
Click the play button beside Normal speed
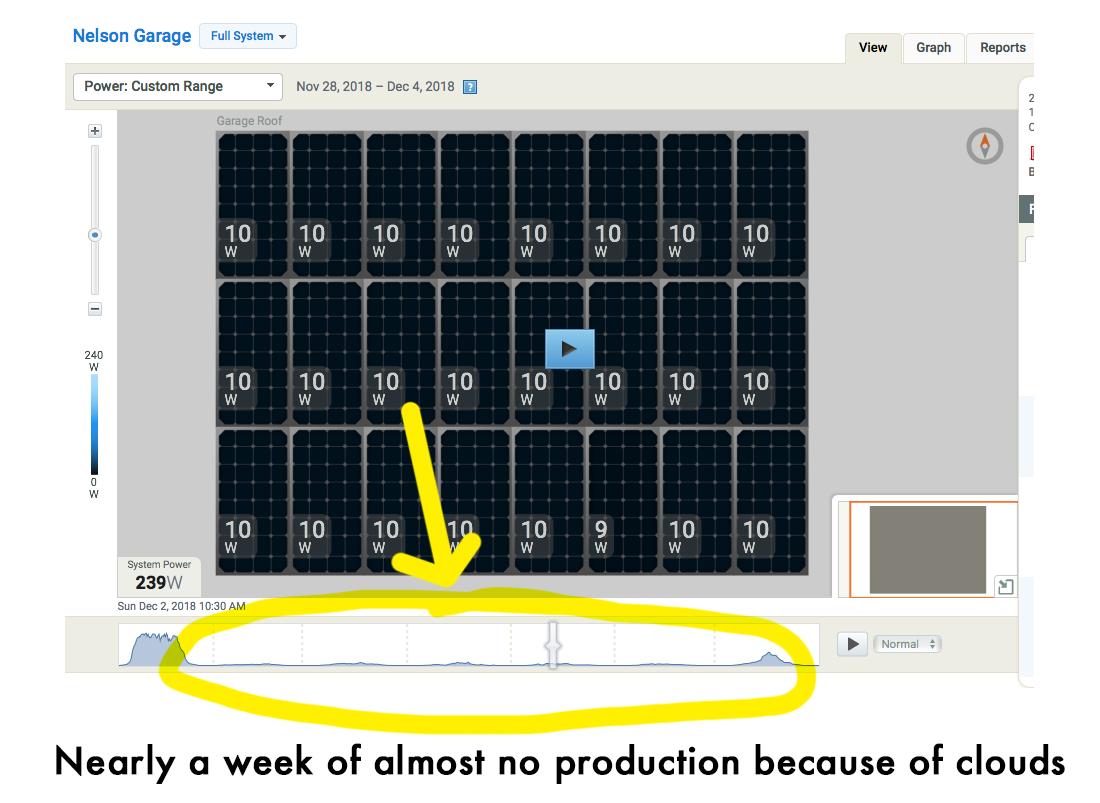point(852,644)
